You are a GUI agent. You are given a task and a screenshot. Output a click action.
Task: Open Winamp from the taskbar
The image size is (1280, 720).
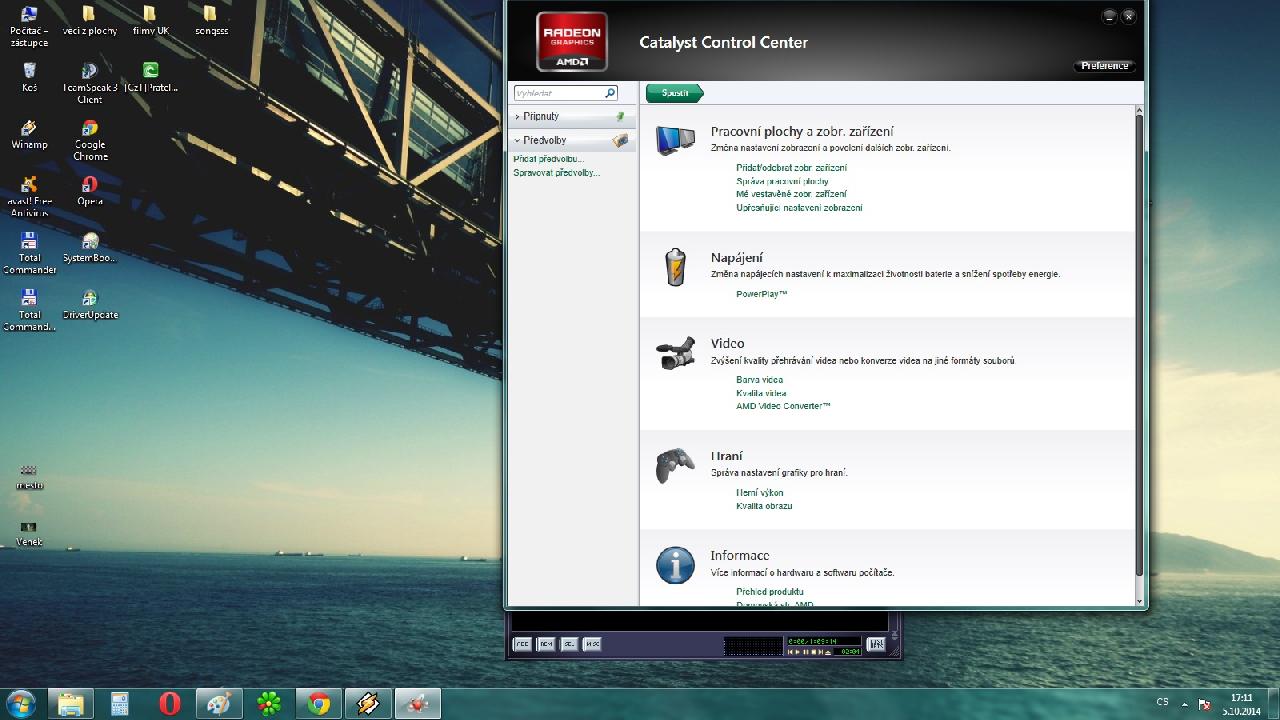(x=367, y=704)
